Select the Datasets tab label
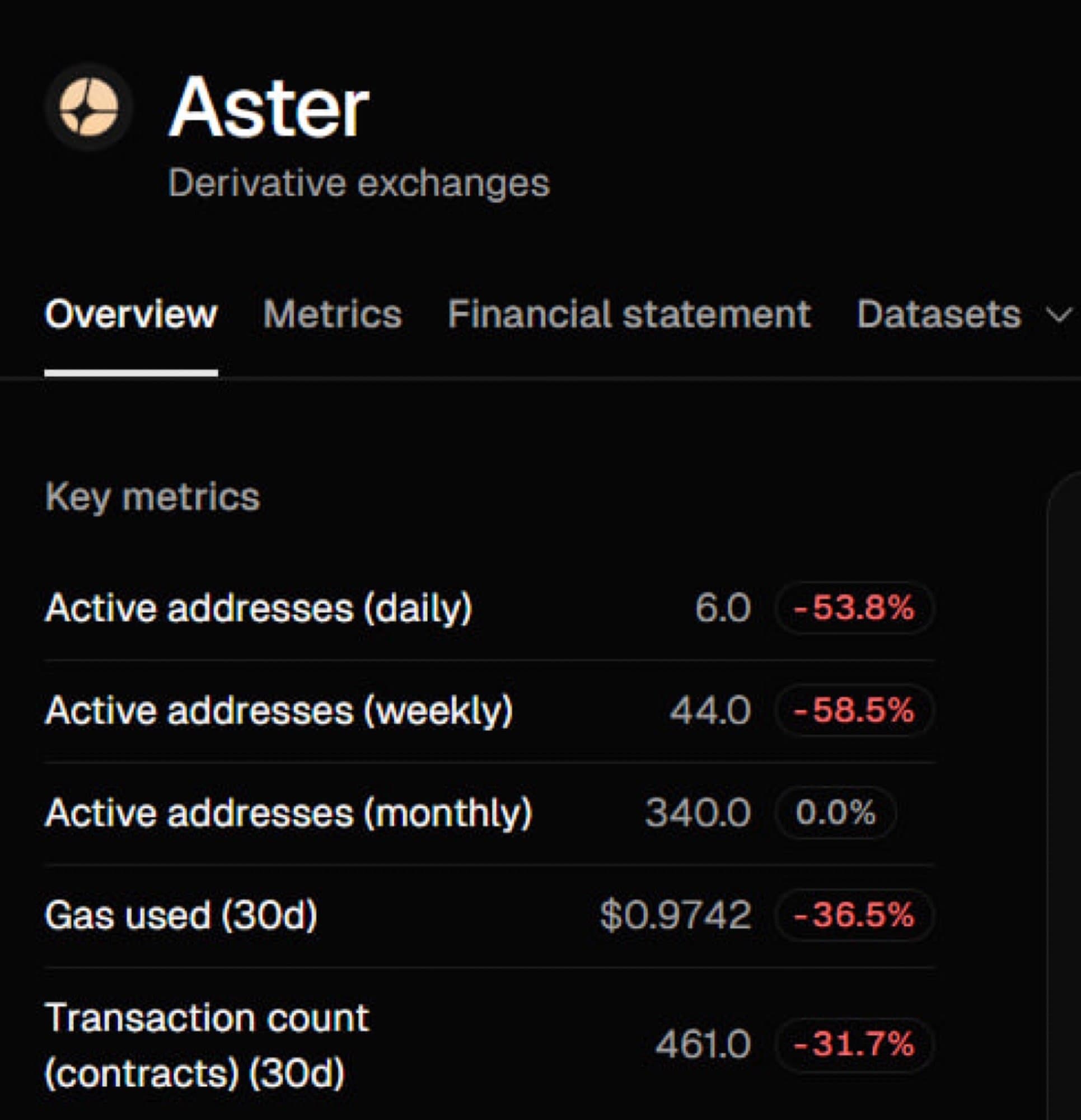 tap(939, 314)
